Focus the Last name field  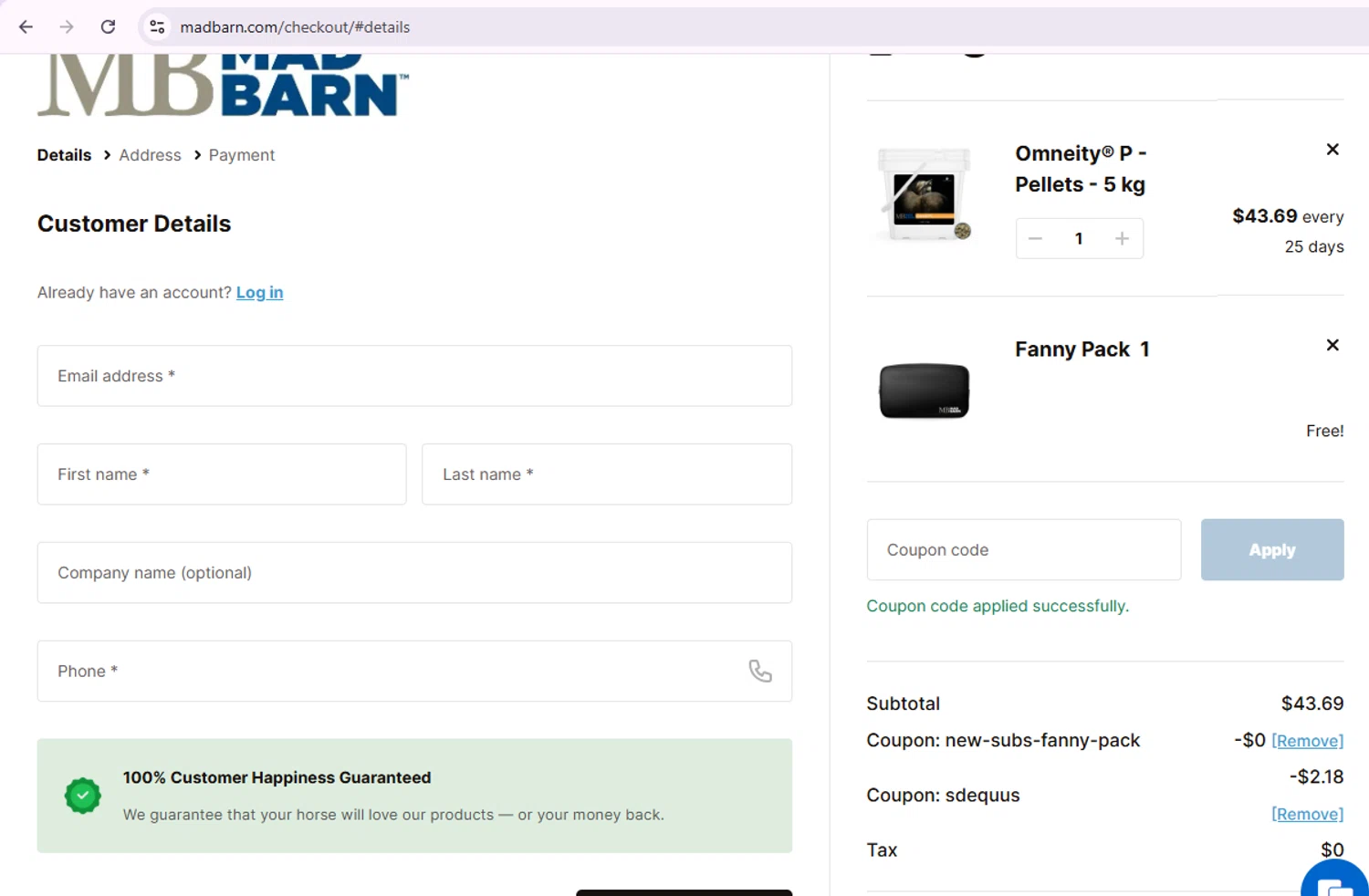coord(607,474)
